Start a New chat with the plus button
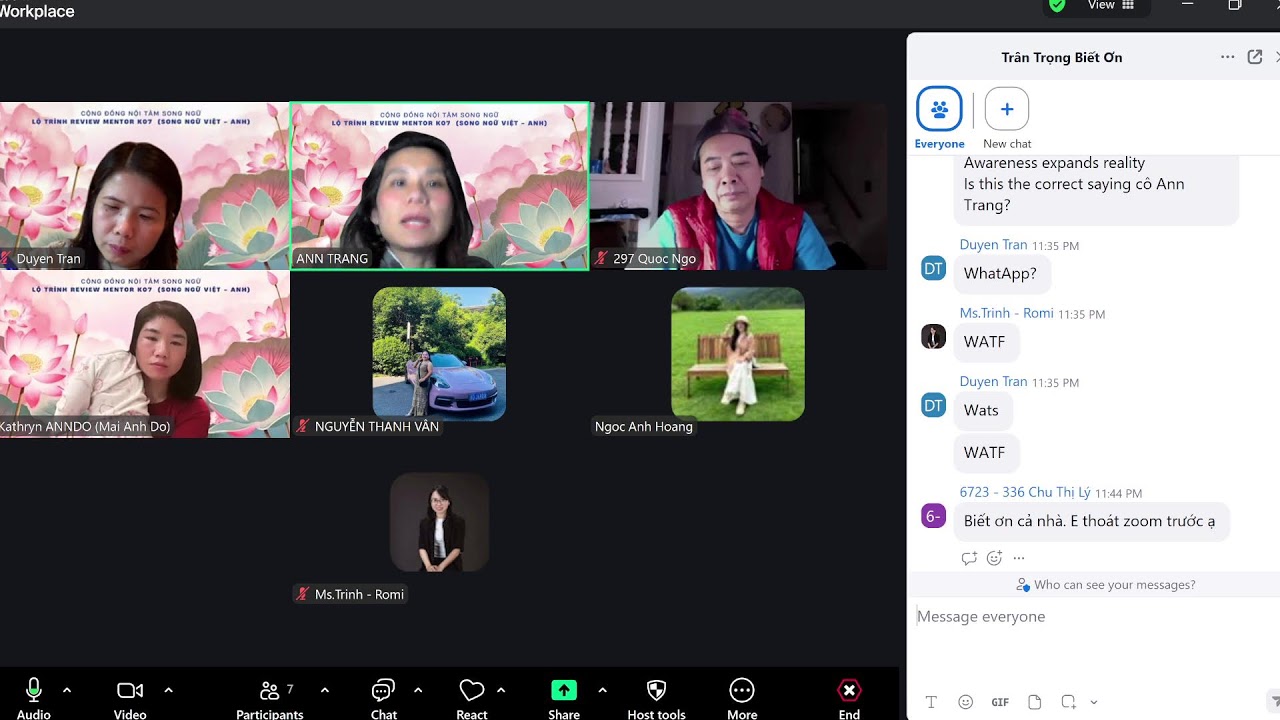This screenshot has height=720, width=1280. pyautogui.click(x=1007, y=109)
